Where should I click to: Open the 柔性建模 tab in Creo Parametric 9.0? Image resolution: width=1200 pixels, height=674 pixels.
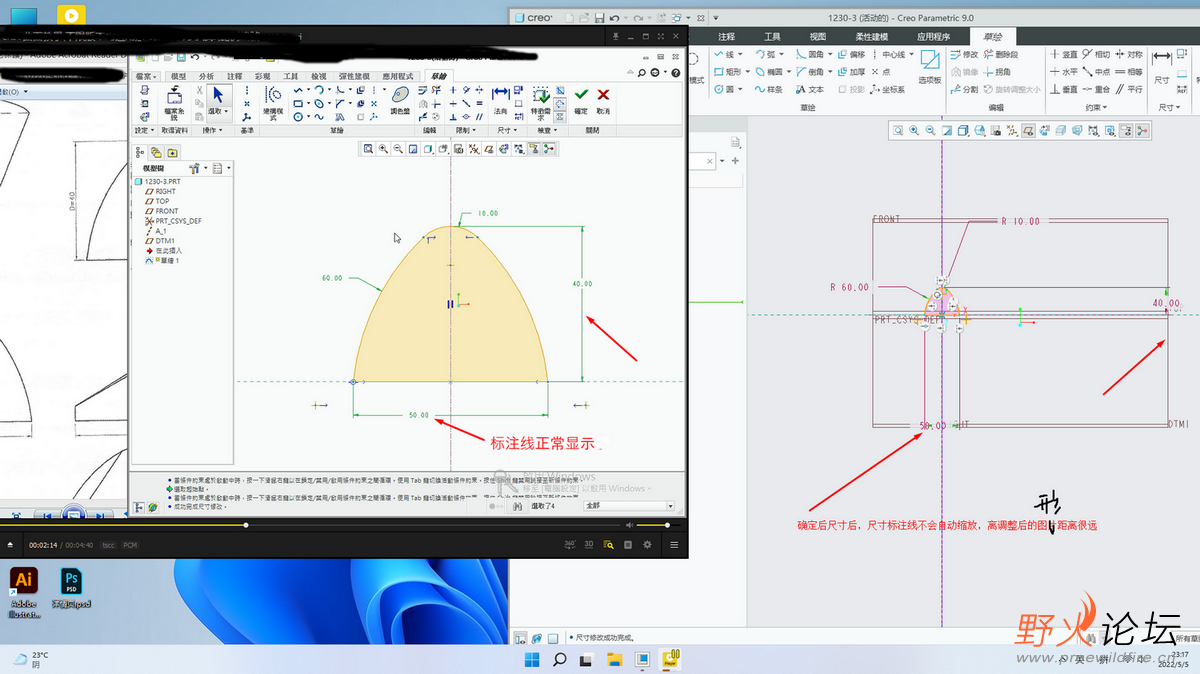click(x=873, y=37)
